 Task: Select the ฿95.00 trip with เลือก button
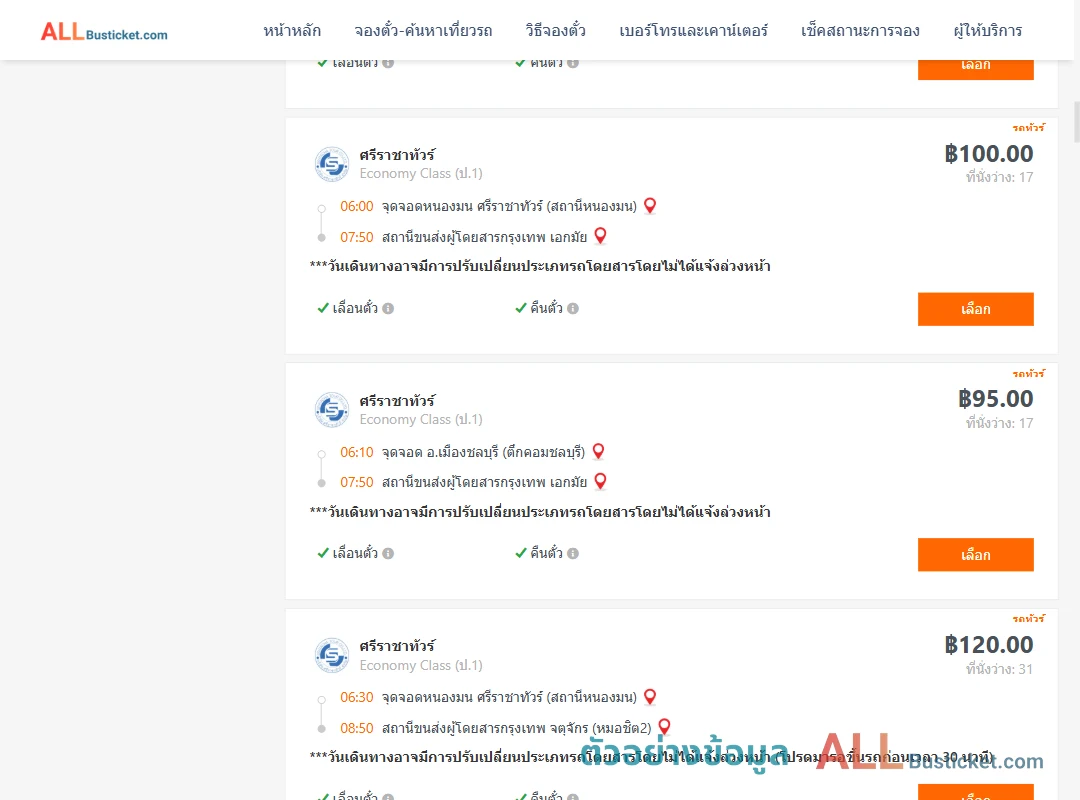pyautogui.click(x=975, y=555)
